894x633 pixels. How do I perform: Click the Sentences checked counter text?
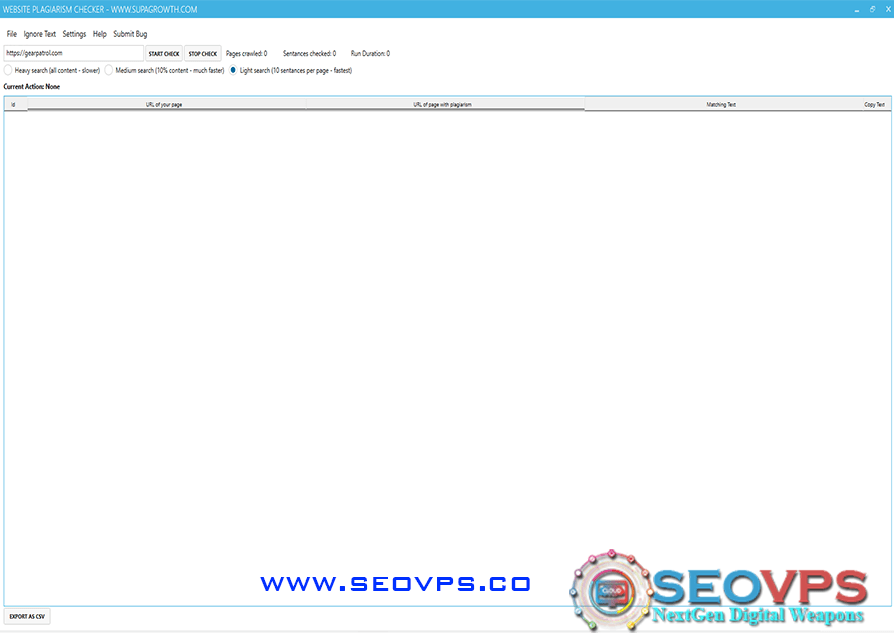(x=310, y=54)
